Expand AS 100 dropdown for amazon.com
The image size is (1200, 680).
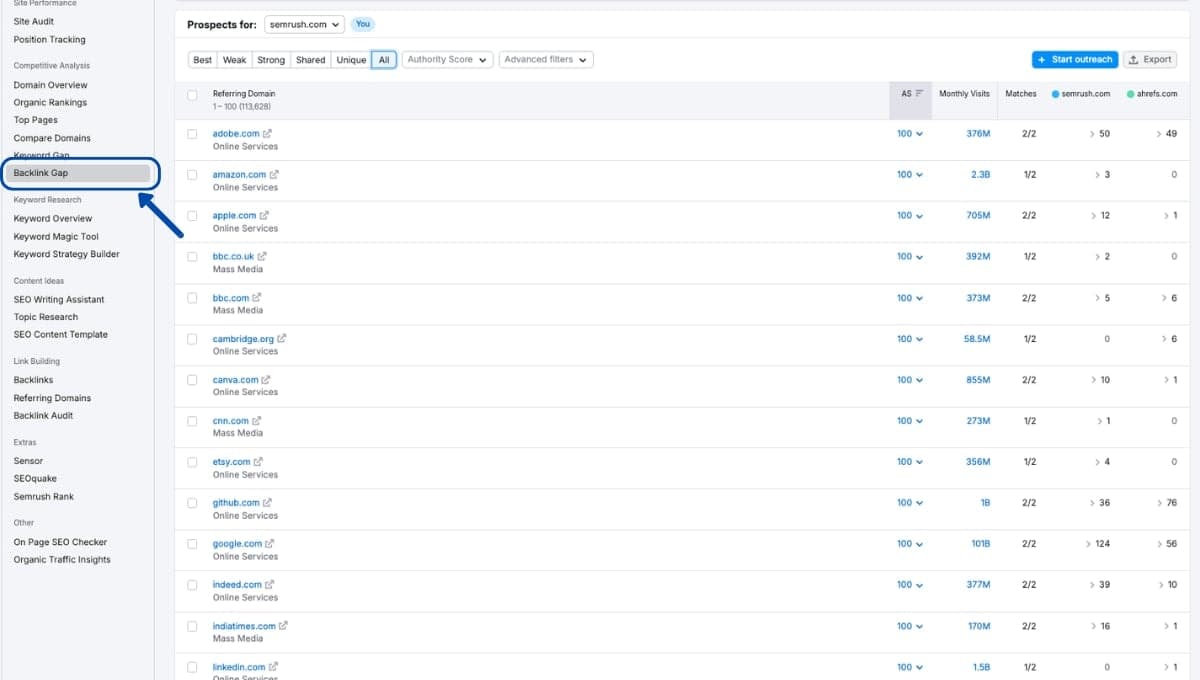pyautogui.click(x=909, y=175)
